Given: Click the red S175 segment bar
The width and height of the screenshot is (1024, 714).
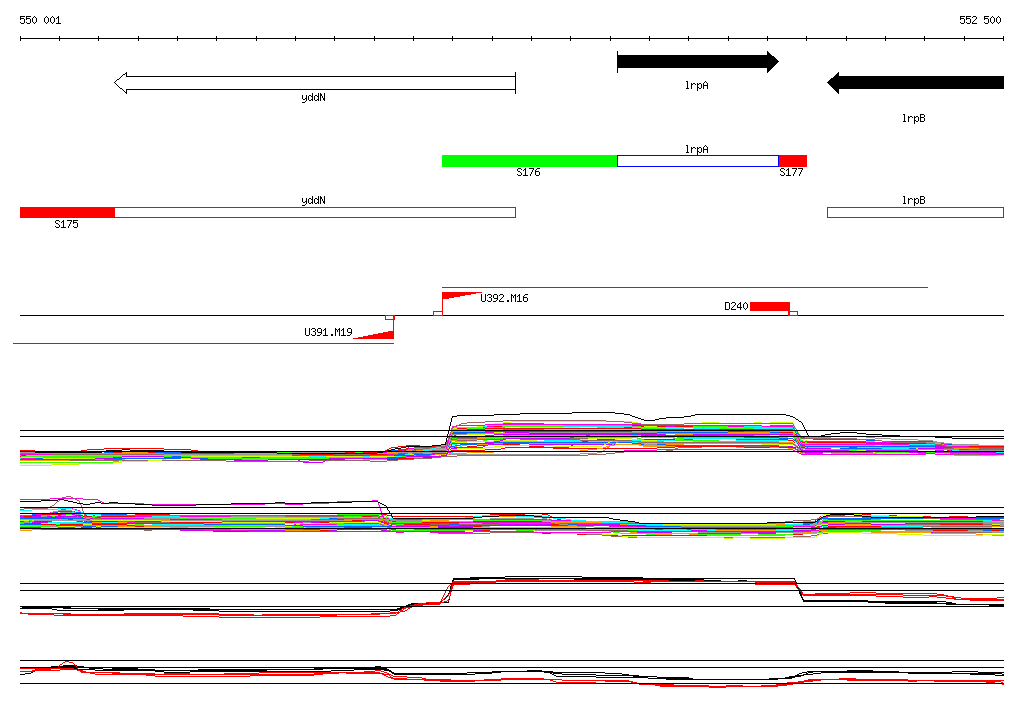Looking at the screenshot, I should point(67,212).
